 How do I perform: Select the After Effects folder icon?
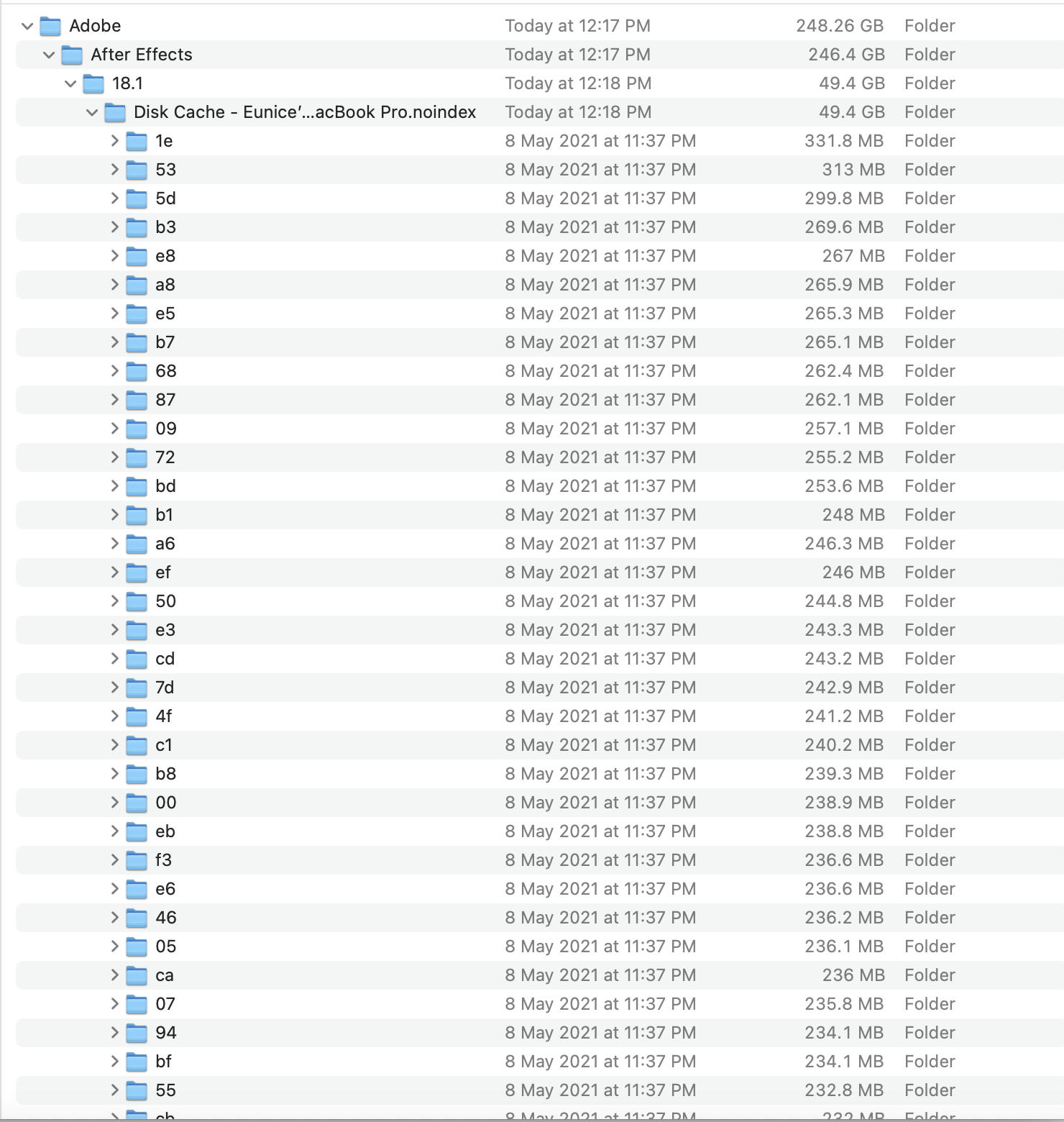[72, 55]
